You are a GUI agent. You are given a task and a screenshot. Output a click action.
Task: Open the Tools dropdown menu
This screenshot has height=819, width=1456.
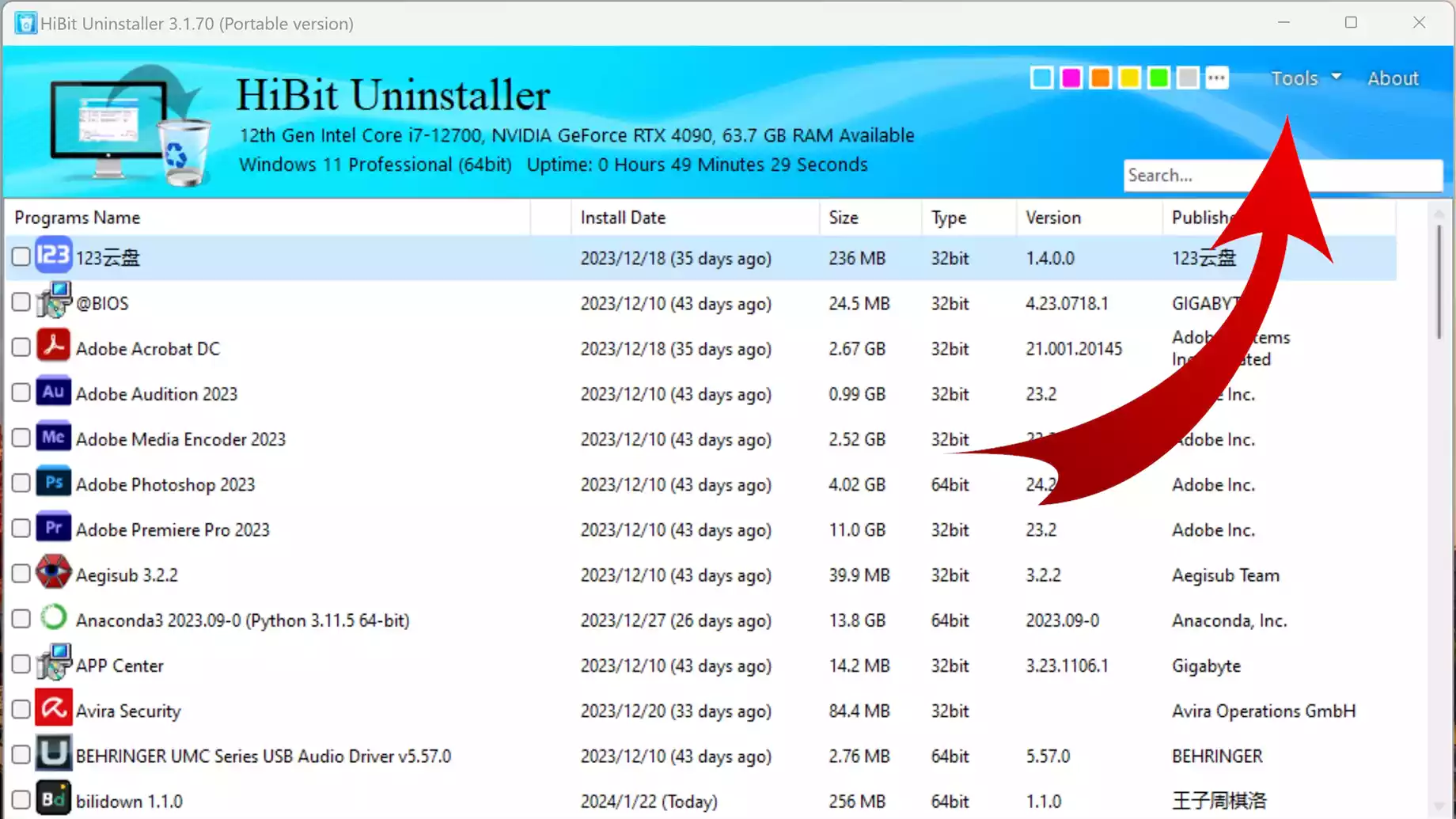pos(1306,78)
